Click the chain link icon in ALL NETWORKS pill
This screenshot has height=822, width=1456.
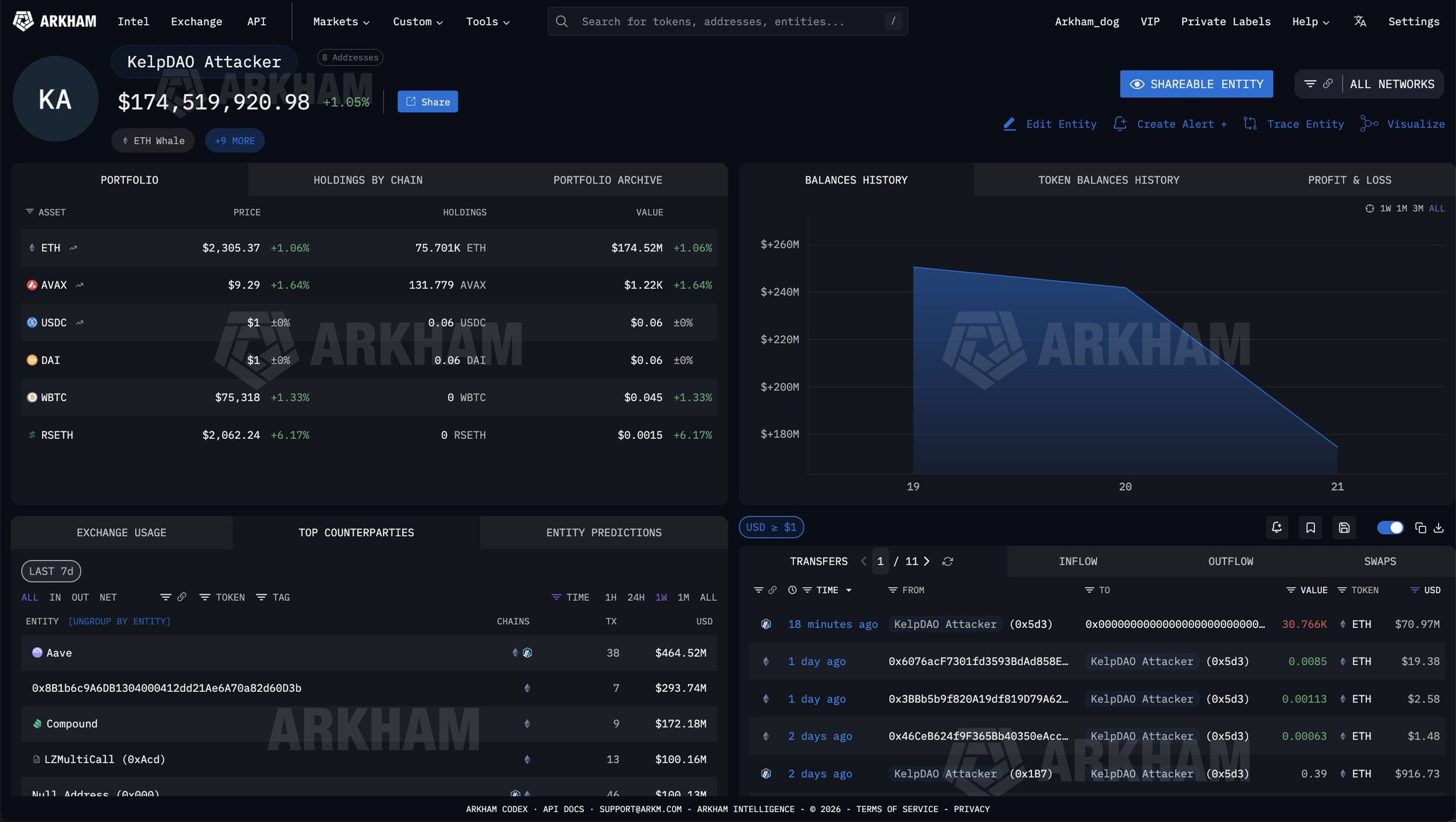coord(1329,83)
